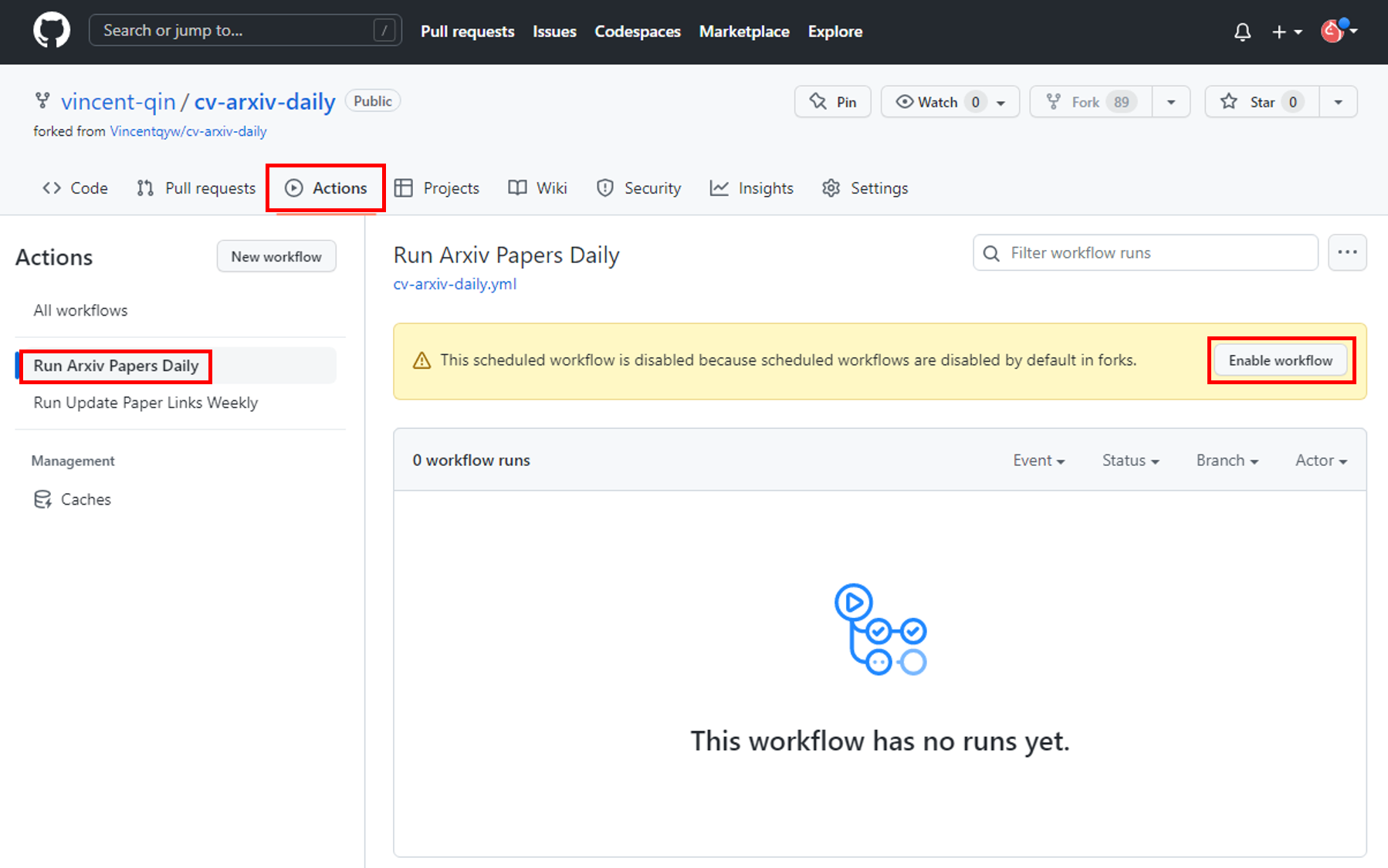Viewport: 1388px width, 868px height.
Task: Click the '0 workflow runs' text
Action: (472, 461)
